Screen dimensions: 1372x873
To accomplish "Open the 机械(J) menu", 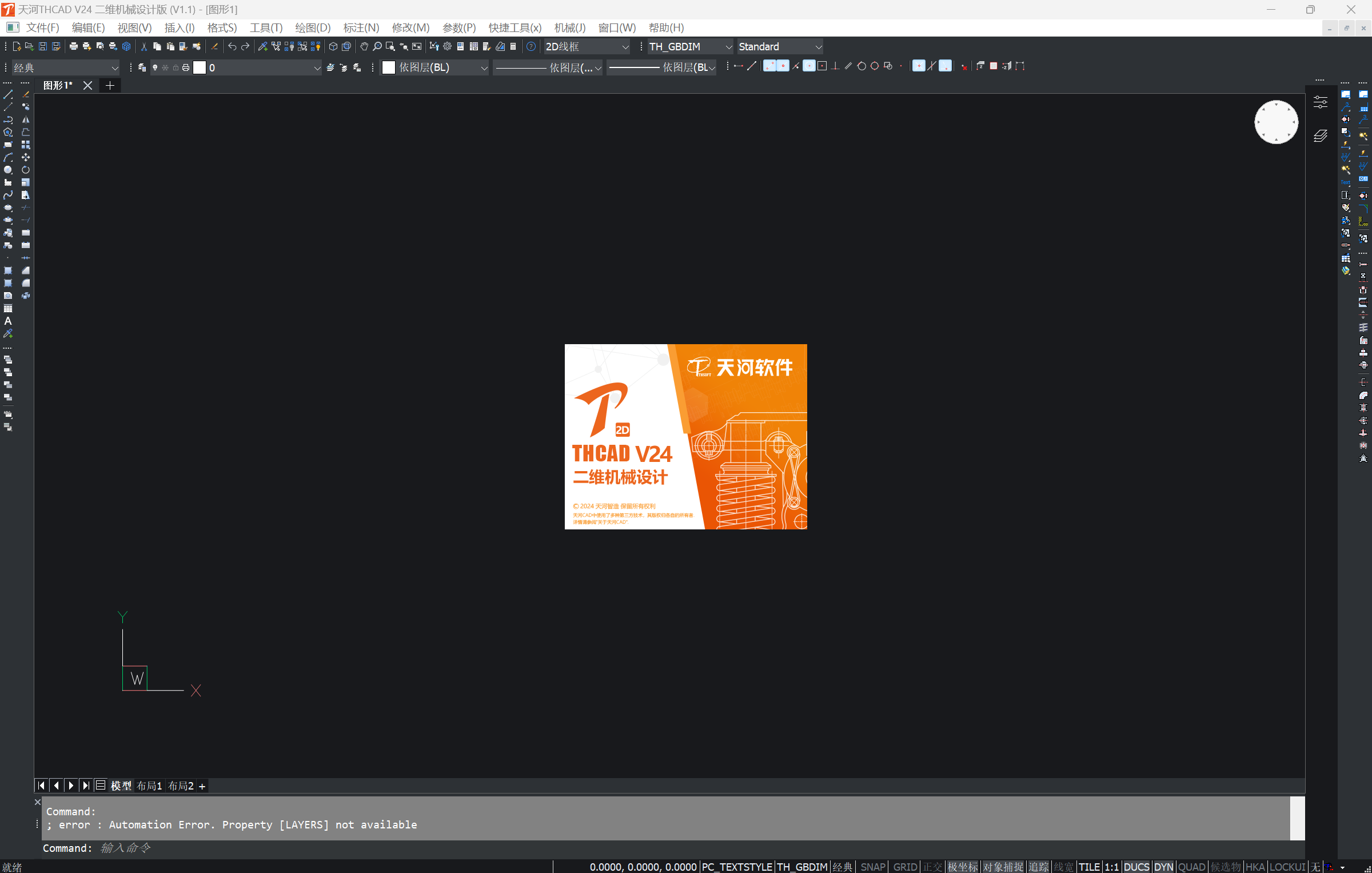I will (x=569, y=27).
